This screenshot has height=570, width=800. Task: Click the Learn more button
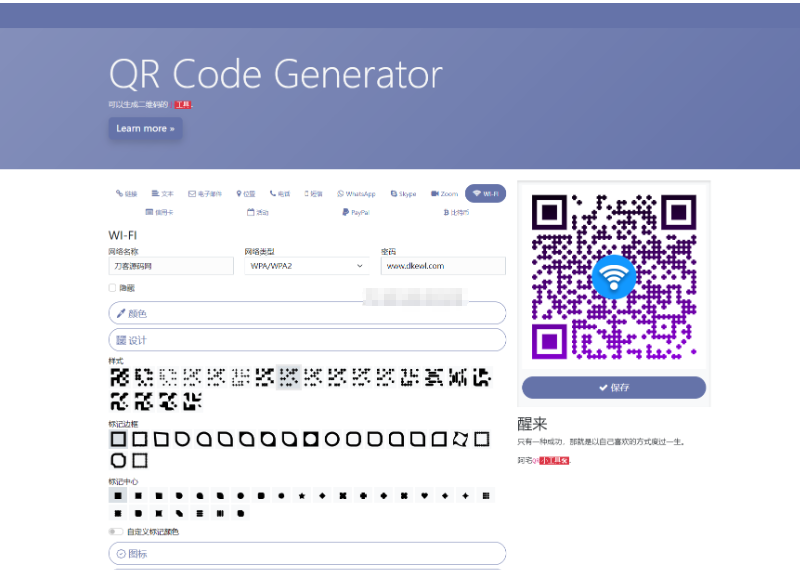pyautogui.click(x=145, y=129)
